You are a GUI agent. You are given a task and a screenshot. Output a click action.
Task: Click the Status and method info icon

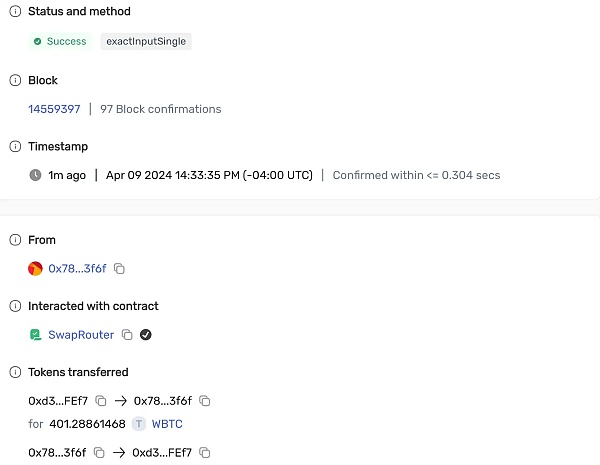(x=15, y=11)
